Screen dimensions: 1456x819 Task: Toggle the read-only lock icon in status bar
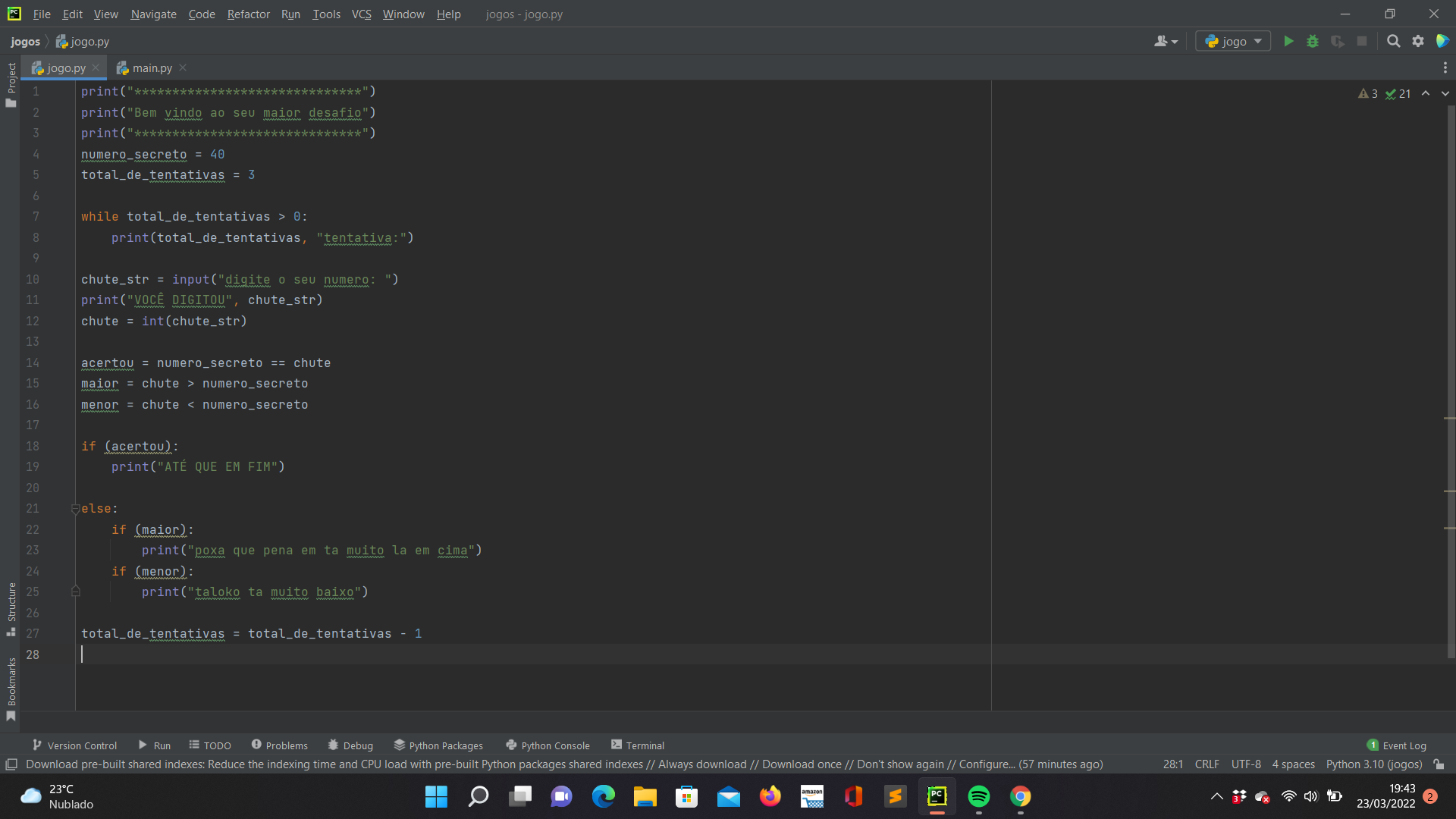pyautogui.click(x=1439, y=764)
